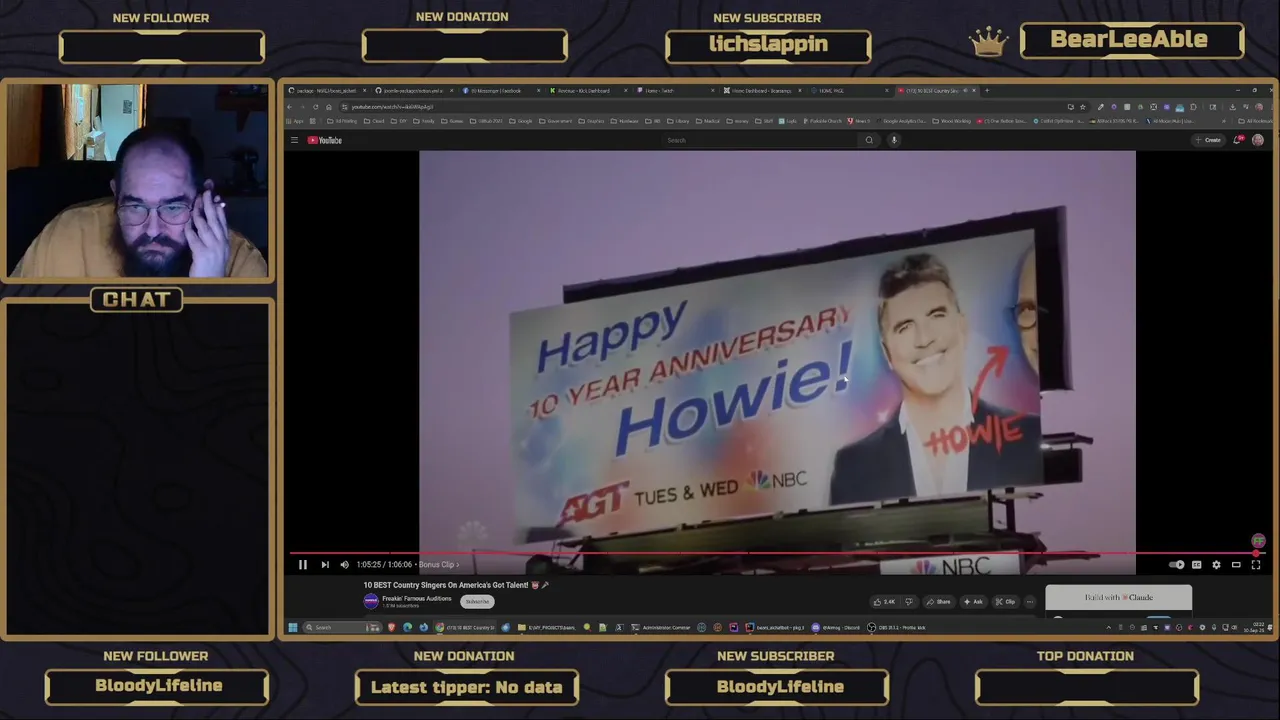Open more actions ellipsis below video
The image size is (1280, 720).
tap(1030, 602)
